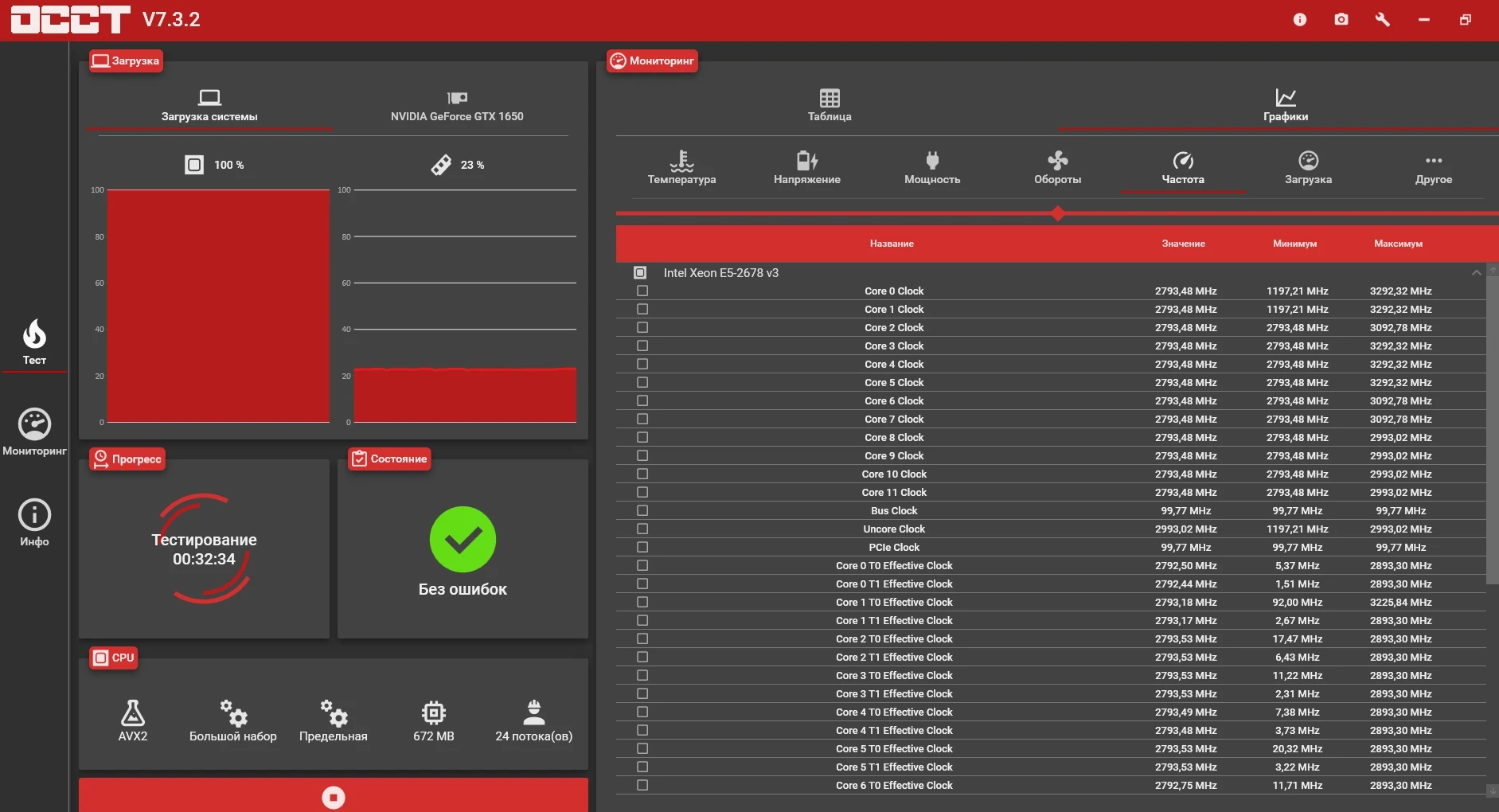1499x812 pixels.
Task: Click the memory usage 23 % icon
Action: pyautogui.click(x=441, y=165)
